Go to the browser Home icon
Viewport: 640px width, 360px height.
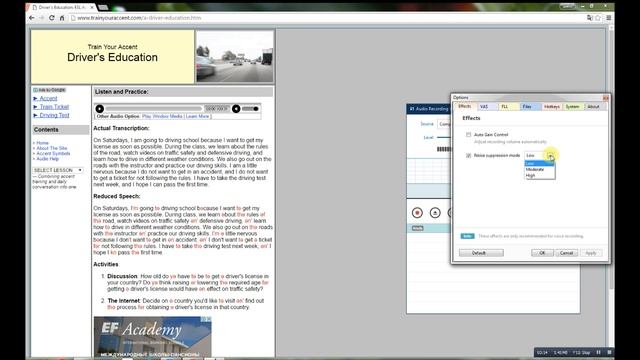[62, 18]
